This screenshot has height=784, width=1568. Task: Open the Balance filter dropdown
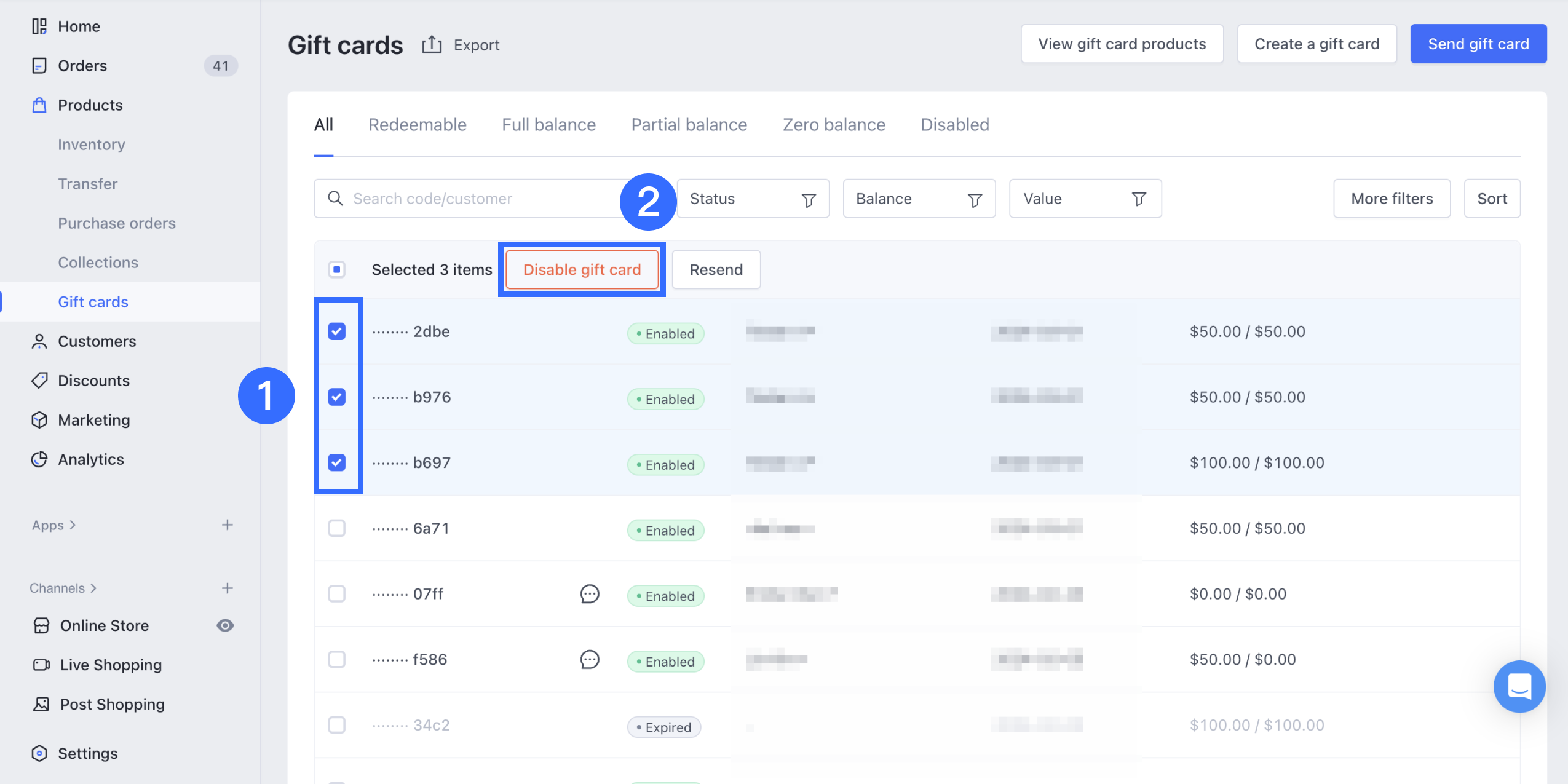919,199
